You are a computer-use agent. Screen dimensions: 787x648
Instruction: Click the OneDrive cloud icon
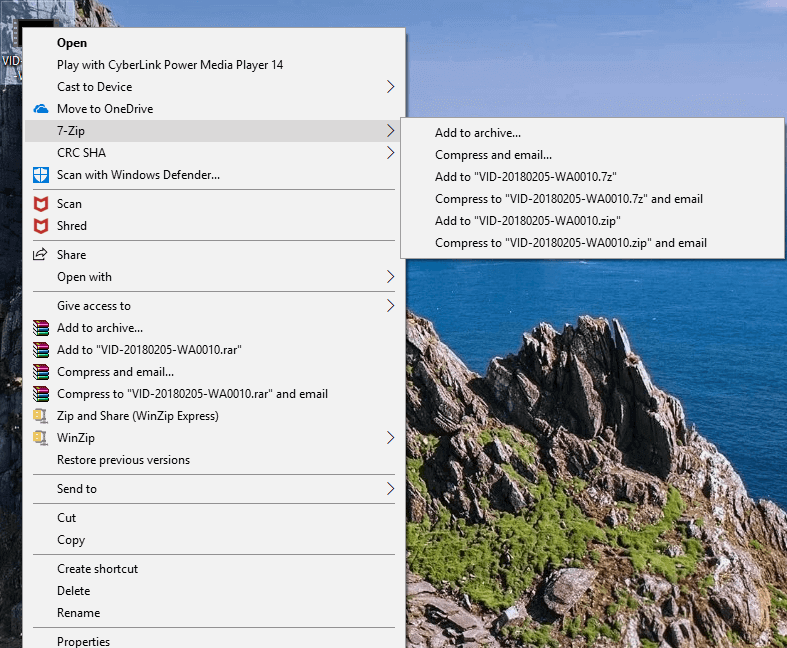click(41, 109)
